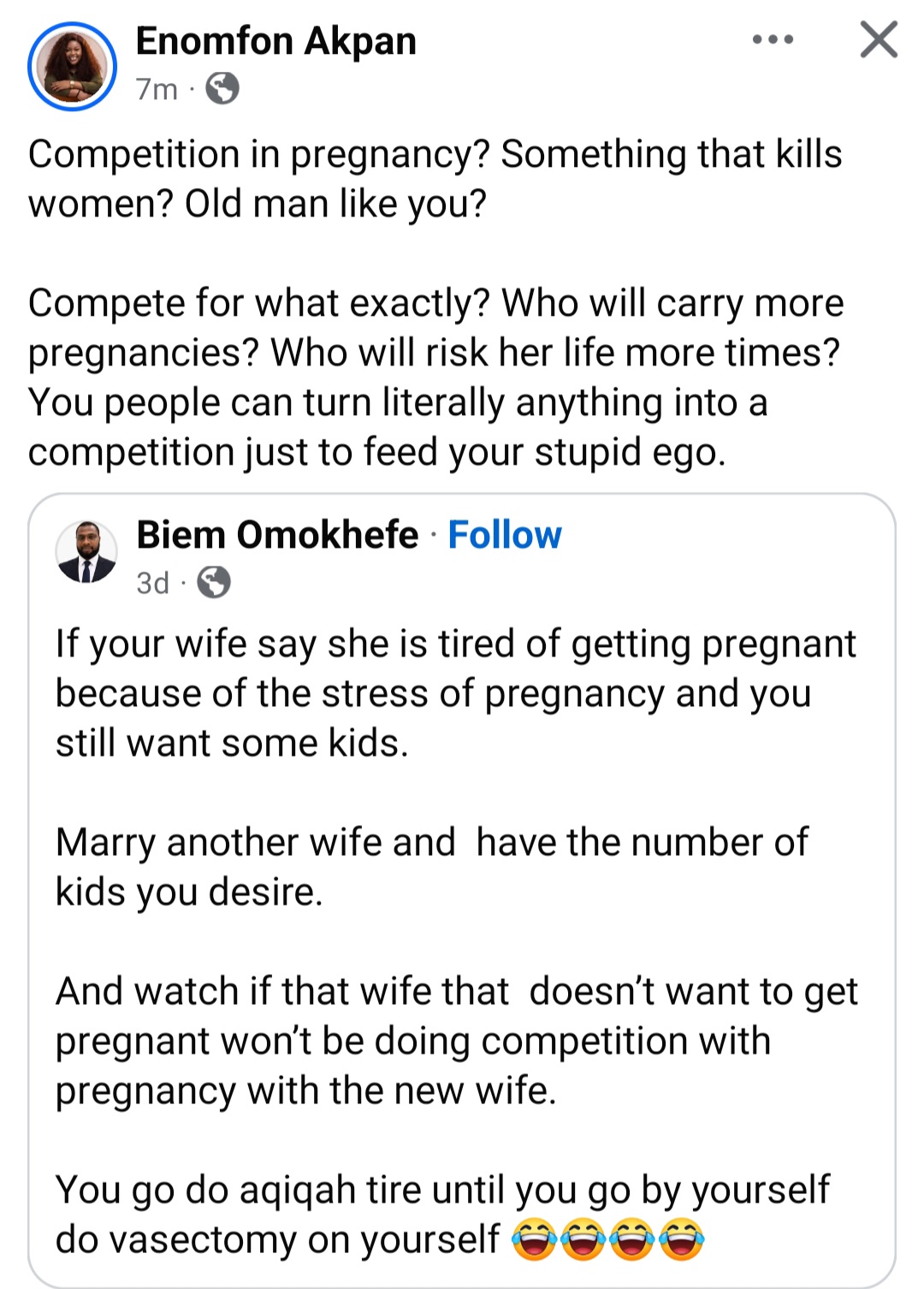The height and width of the screenshot is (1289, 924).
Task: Follow Biem Omokhefe
Action: pos(505,535)
